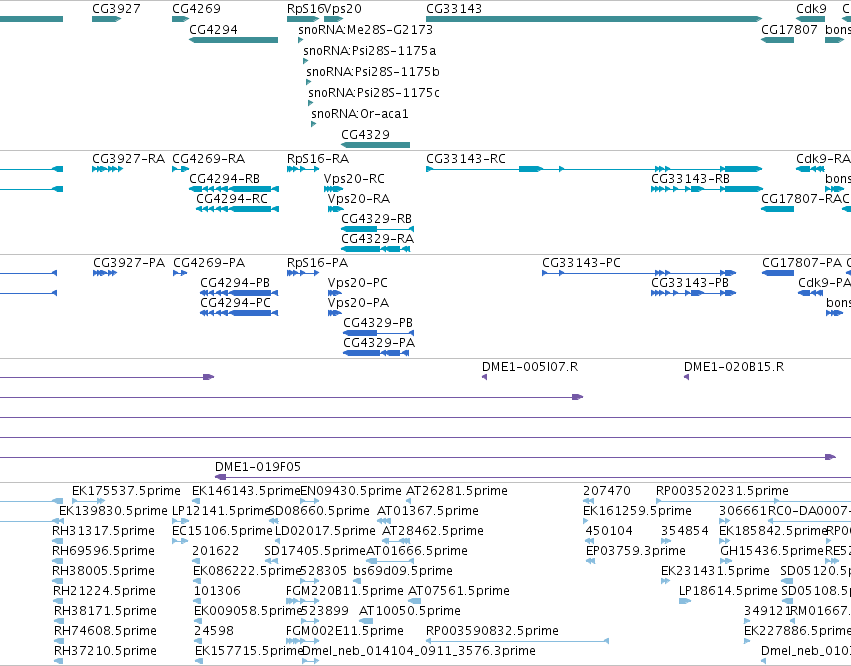Select the CG17807-PA protein label
Screen dimensions: 851x666
(802, 263)
